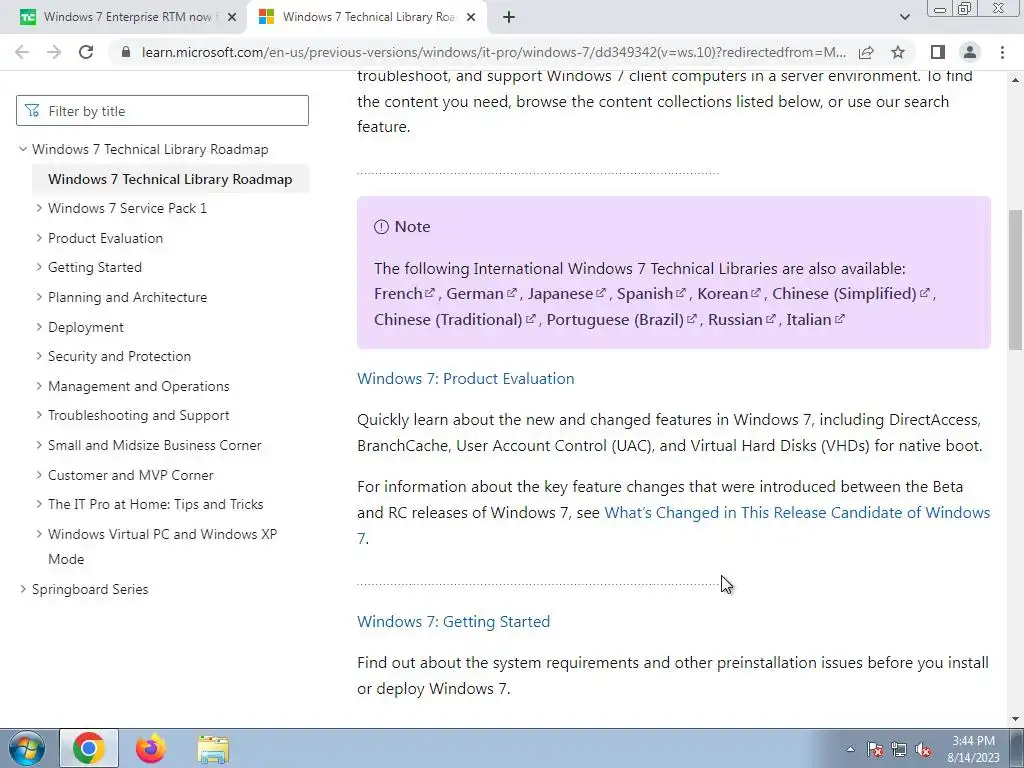Open the Japanese technical library link
1024x768 pixels.
coord(567,294)
